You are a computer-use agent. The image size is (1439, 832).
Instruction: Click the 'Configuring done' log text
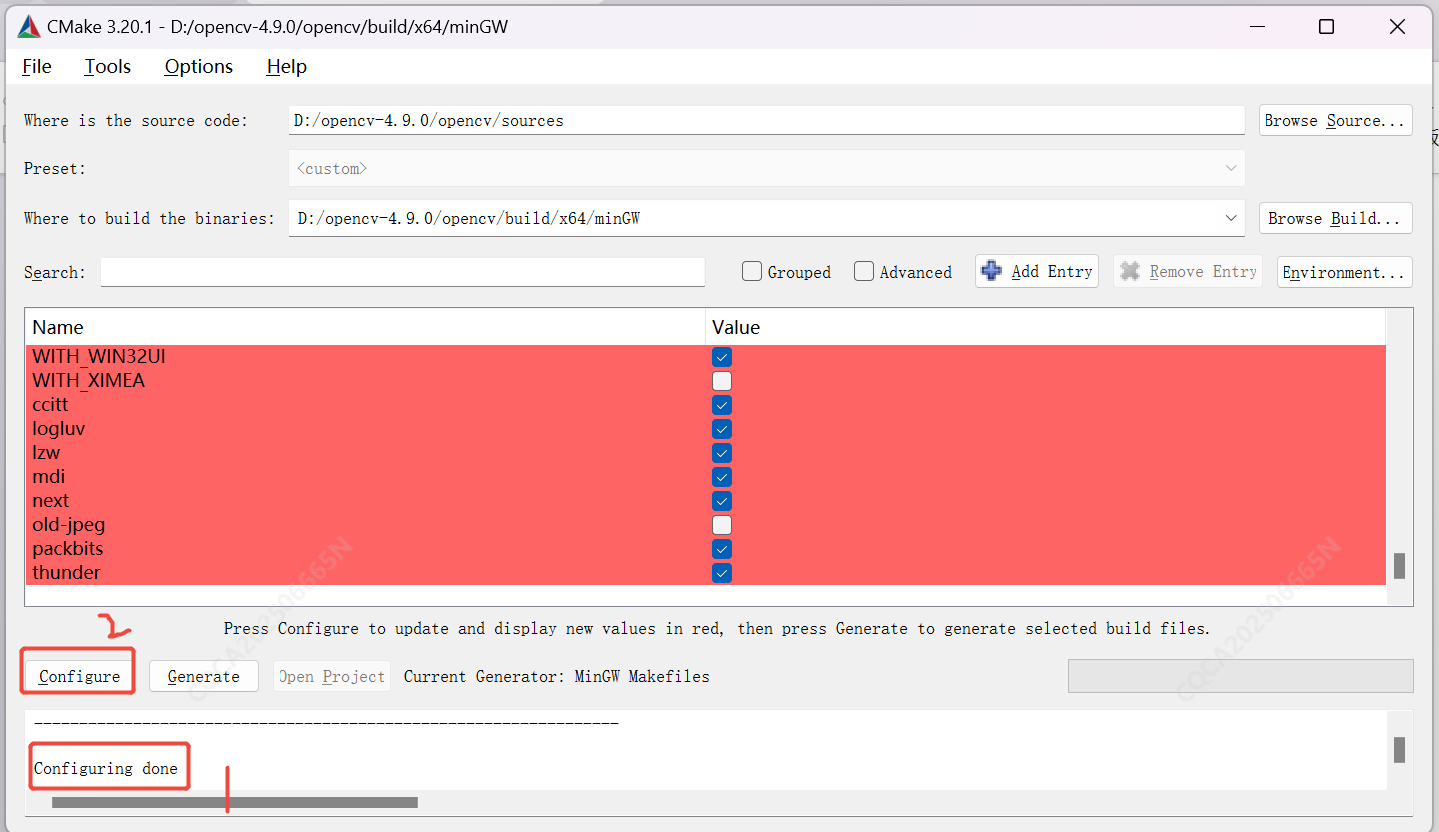(106, 768)
